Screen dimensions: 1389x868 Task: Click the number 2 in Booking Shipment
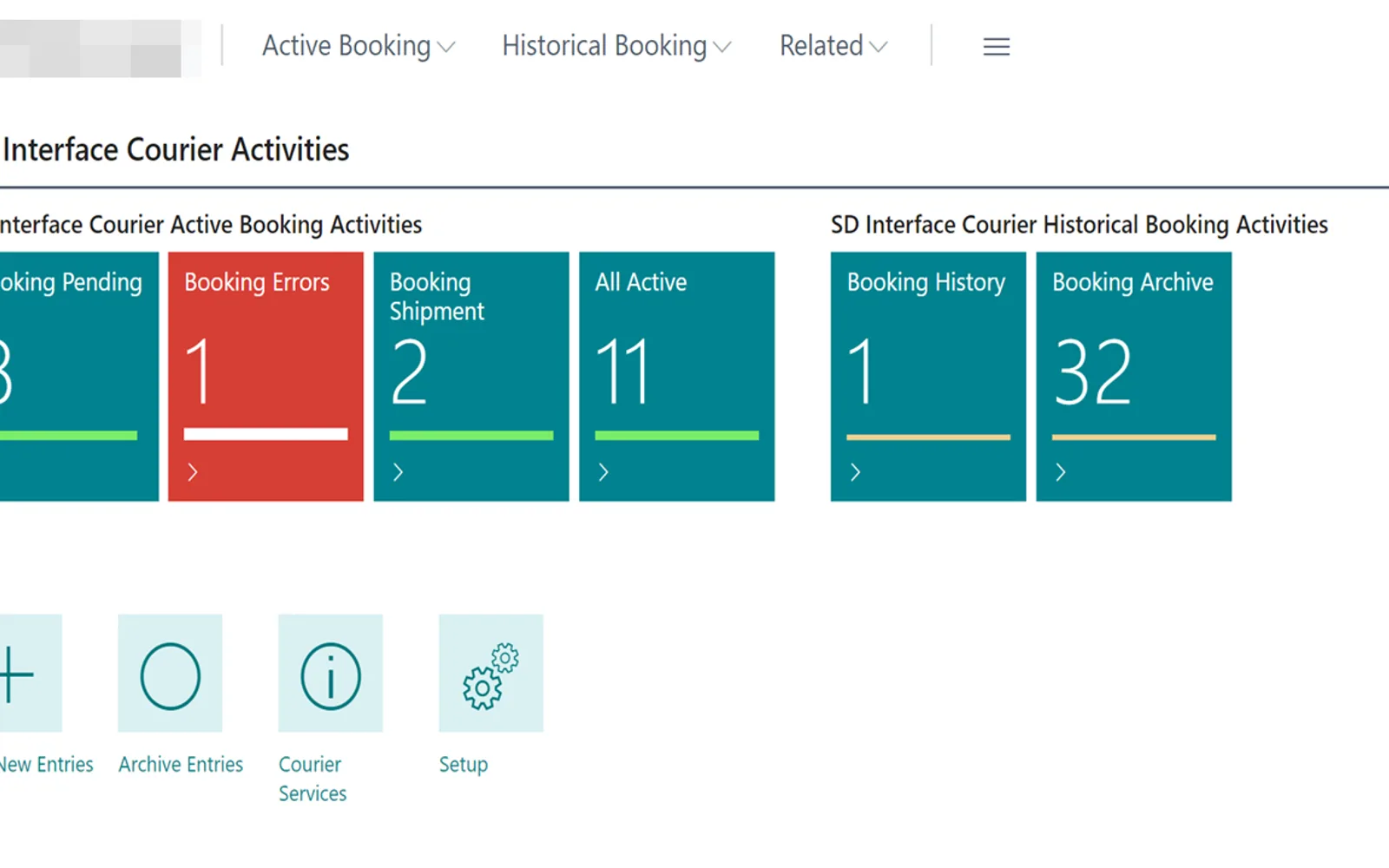[409, 372]
